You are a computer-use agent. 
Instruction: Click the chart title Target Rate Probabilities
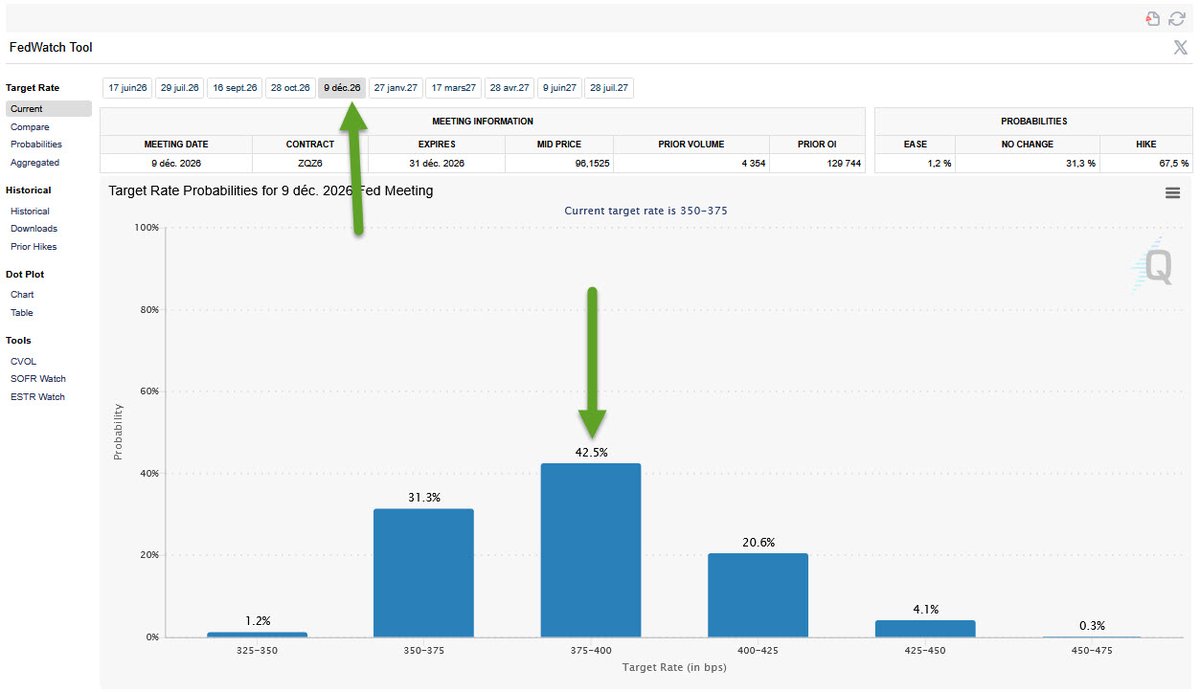[x=271, y=190]
